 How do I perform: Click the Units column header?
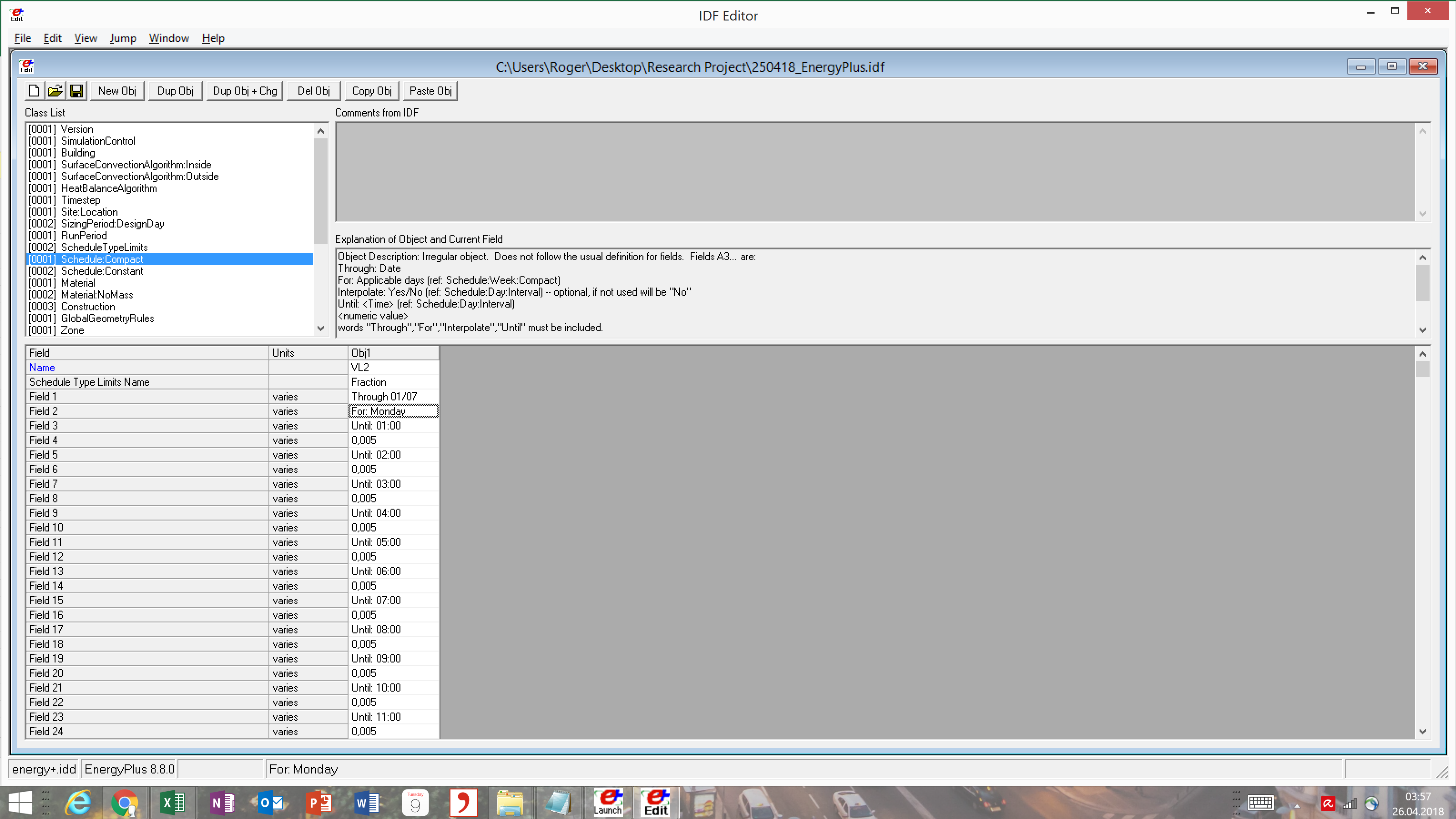click(x=308, y=353)
